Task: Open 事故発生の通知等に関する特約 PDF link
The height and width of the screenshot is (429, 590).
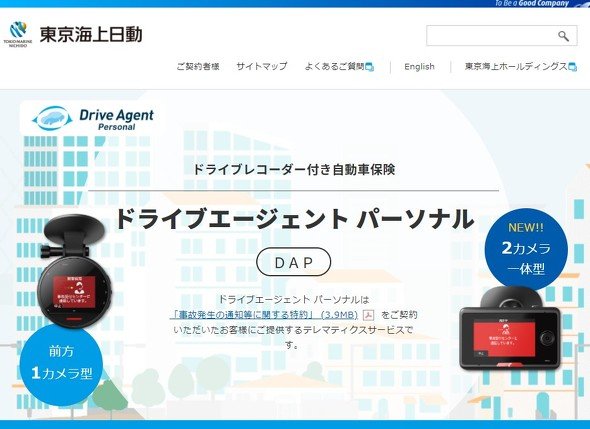Action: pos(263,315)
